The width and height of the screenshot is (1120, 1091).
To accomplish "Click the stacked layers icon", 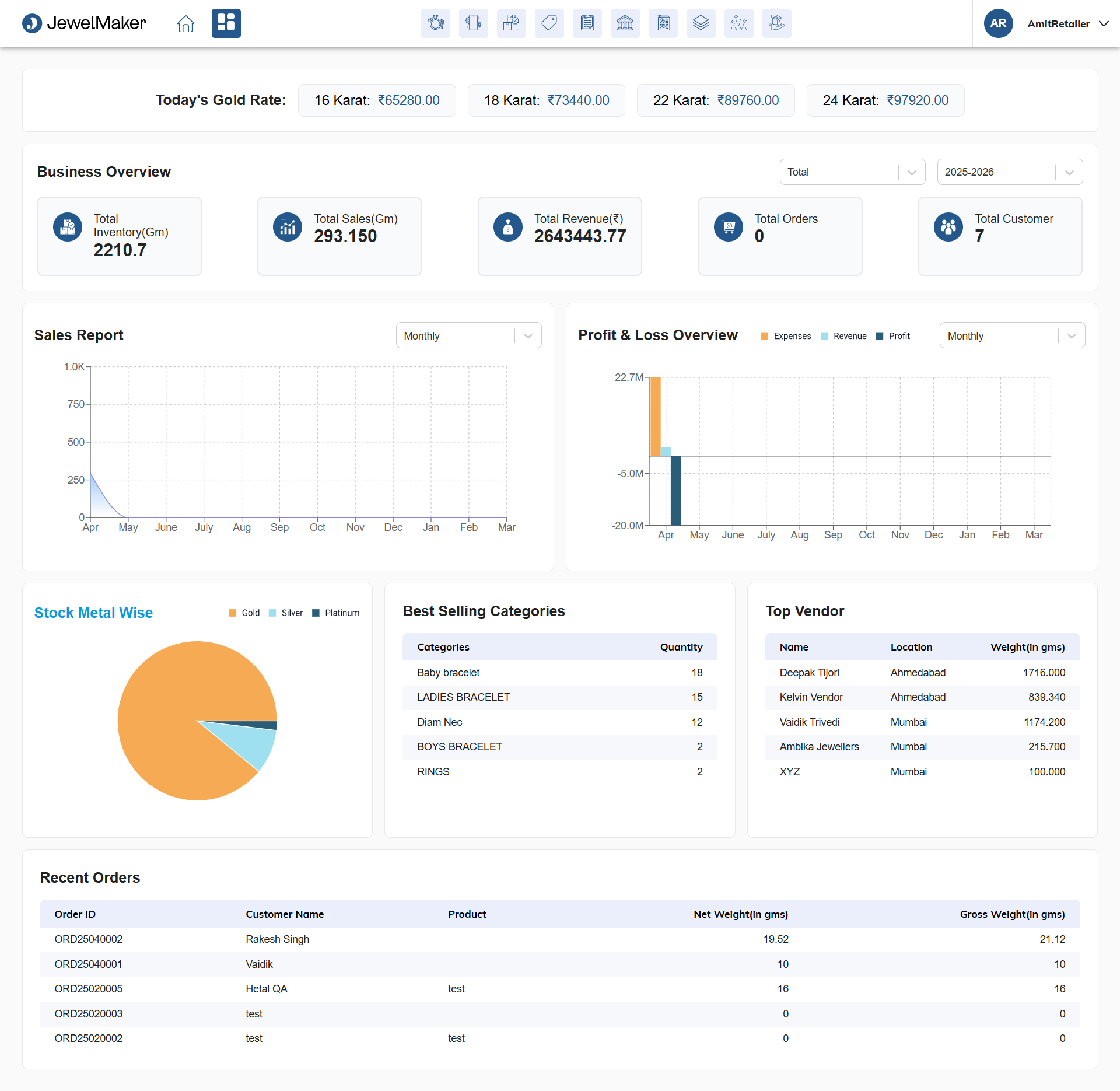I will (701, 23).
